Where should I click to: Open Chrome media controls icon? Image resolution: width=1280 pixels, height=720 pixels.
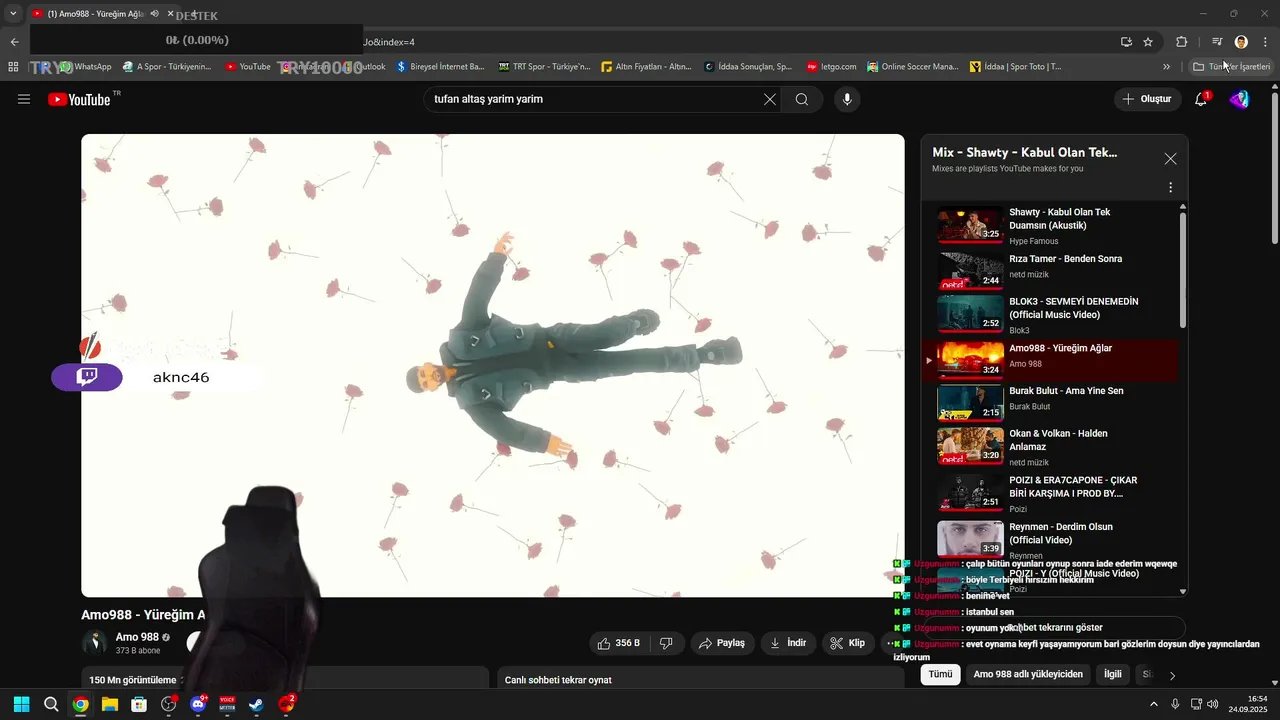click(x=1216, y=42)
